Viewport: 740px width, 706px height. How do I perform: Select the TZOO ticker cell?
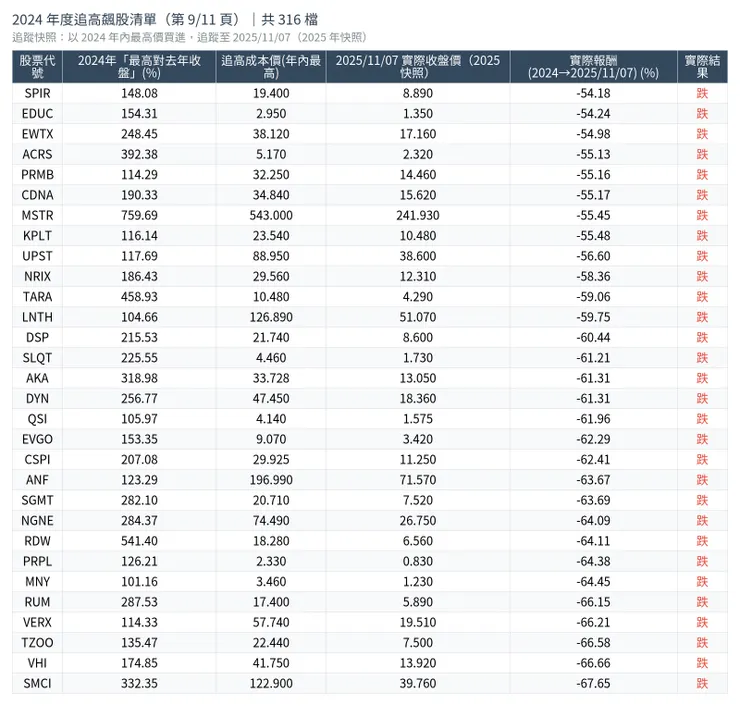point(37,642)
